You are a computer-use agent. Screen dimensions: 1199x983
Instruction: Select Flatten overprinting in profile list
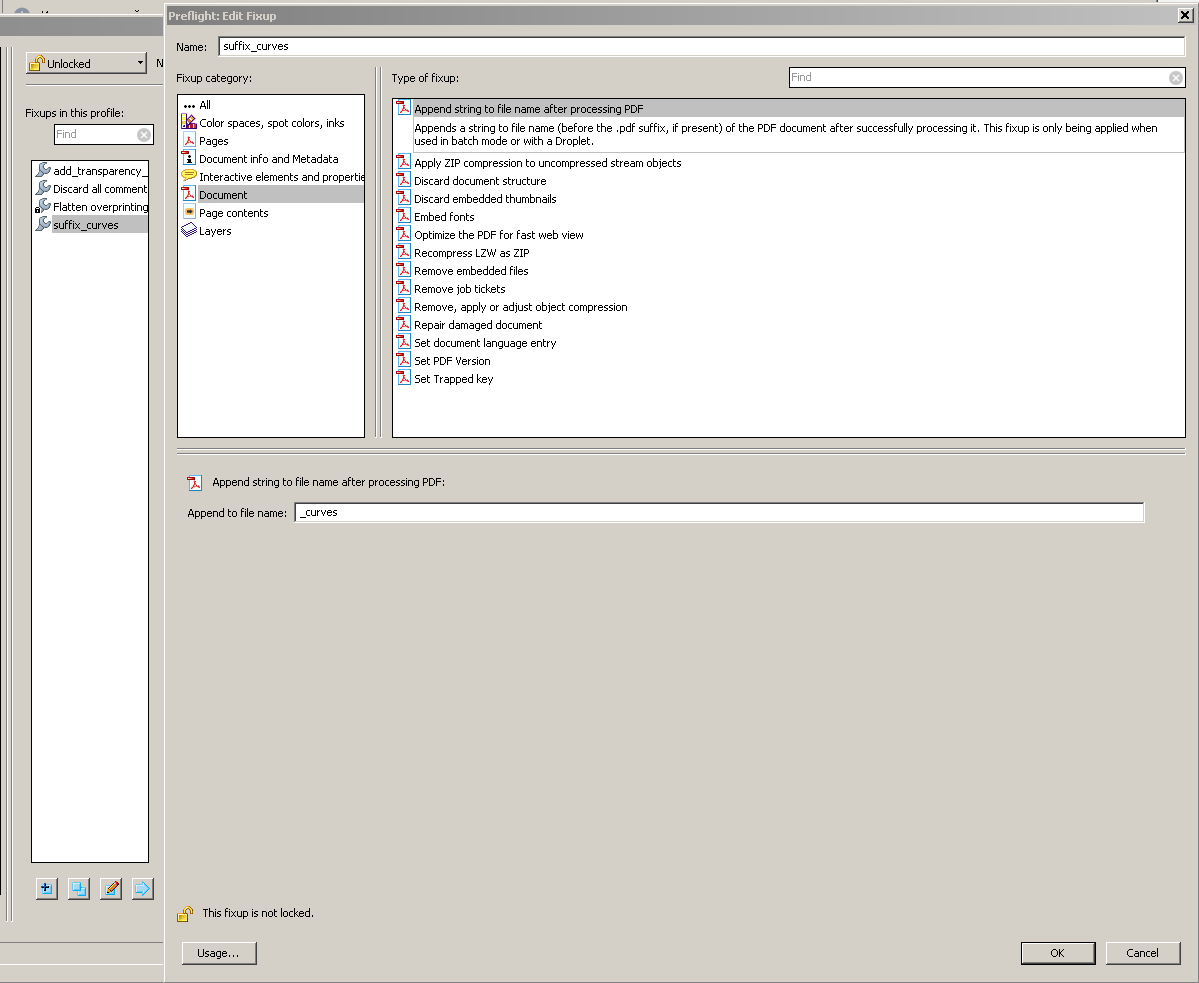click(90, 206)
